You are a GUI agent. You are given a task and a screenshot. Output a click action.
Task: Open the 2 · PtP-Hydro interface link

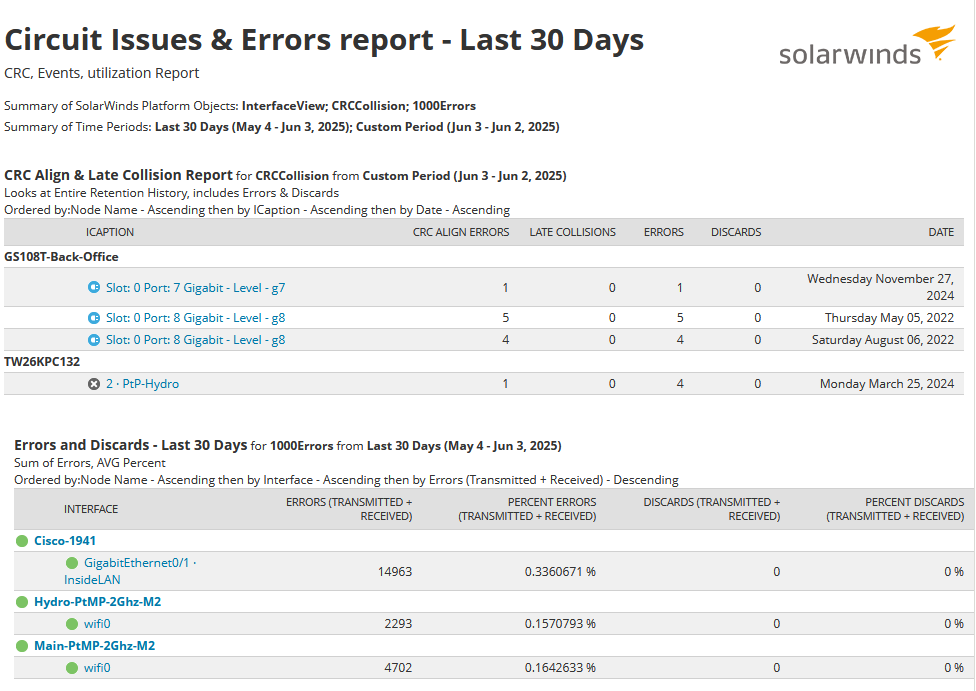point(143,384)
